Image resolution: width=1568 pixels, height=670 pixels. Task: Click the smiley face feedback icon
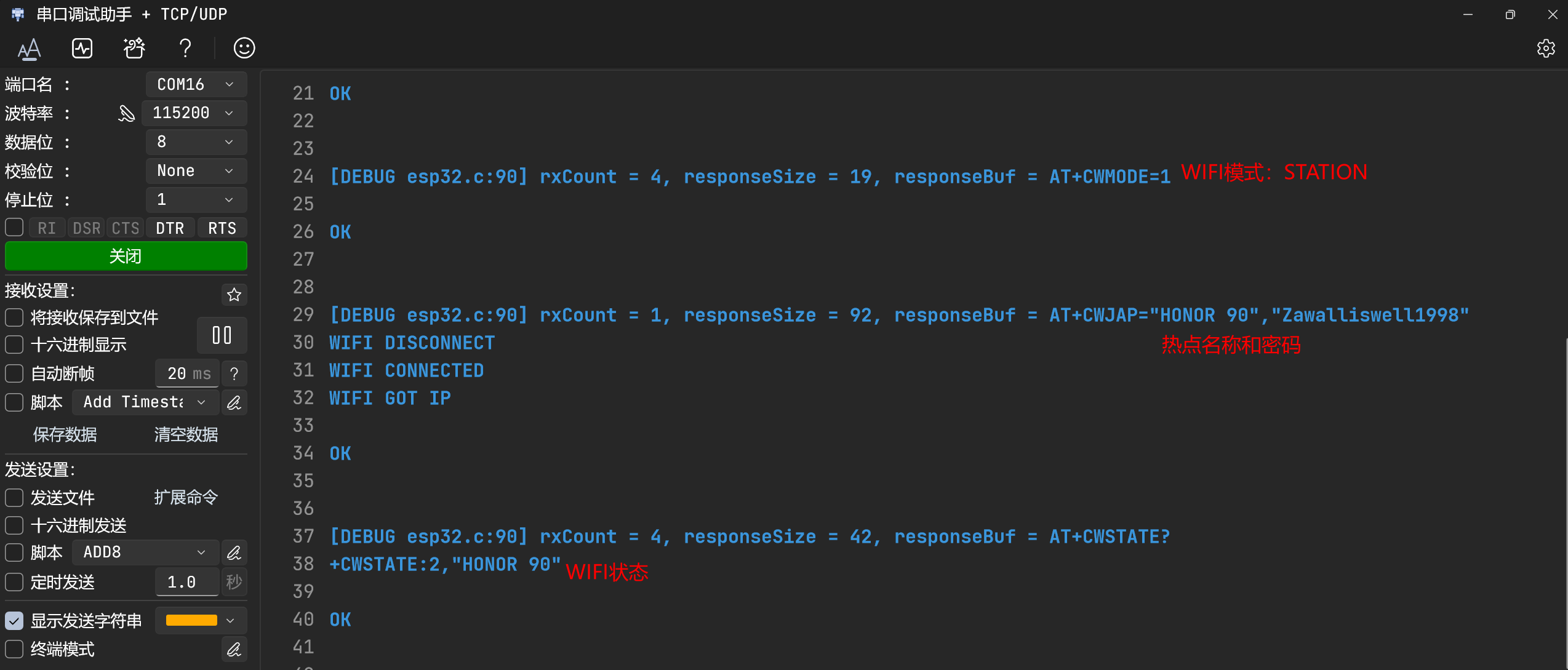244,48
